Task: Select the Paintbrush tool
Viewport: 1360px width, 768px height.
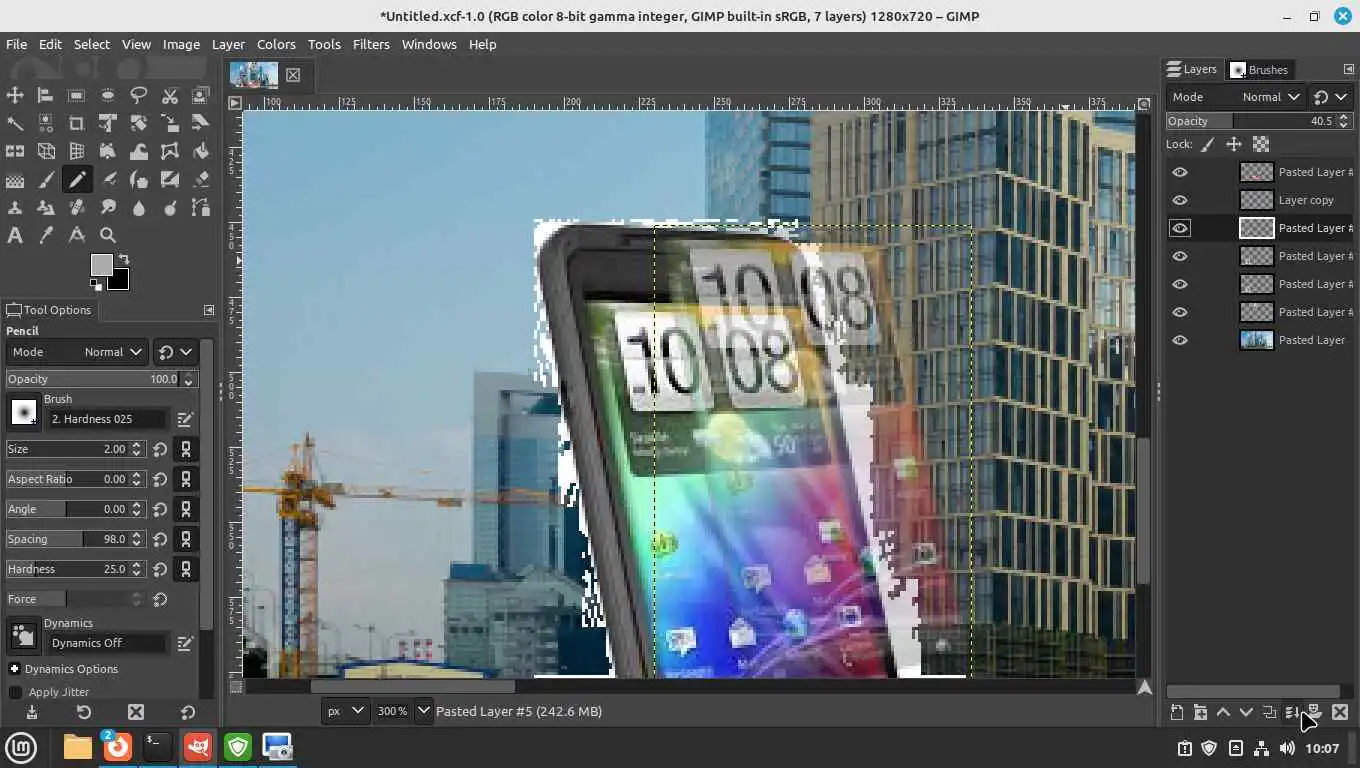Action: pyautogui.click(x=45, y=180)
